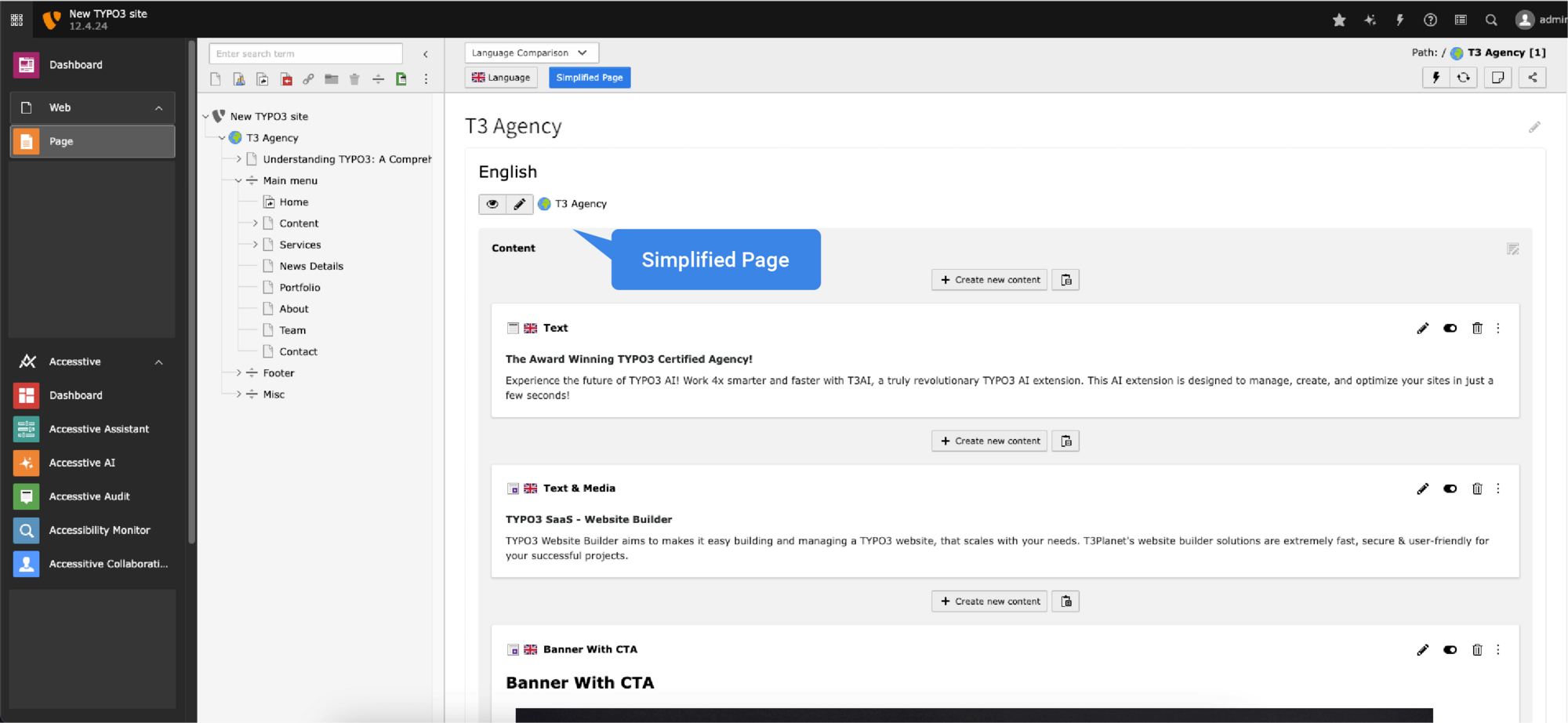Edit page title pencil next to T3 Agency

click(x=1534, y=127)
